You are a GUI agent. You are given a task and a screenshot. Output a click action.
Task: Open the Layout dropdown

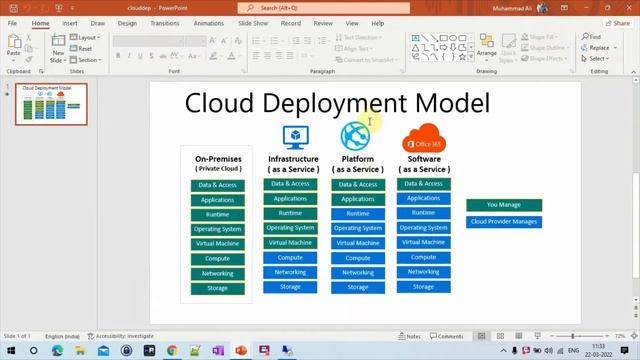(85, 37)
